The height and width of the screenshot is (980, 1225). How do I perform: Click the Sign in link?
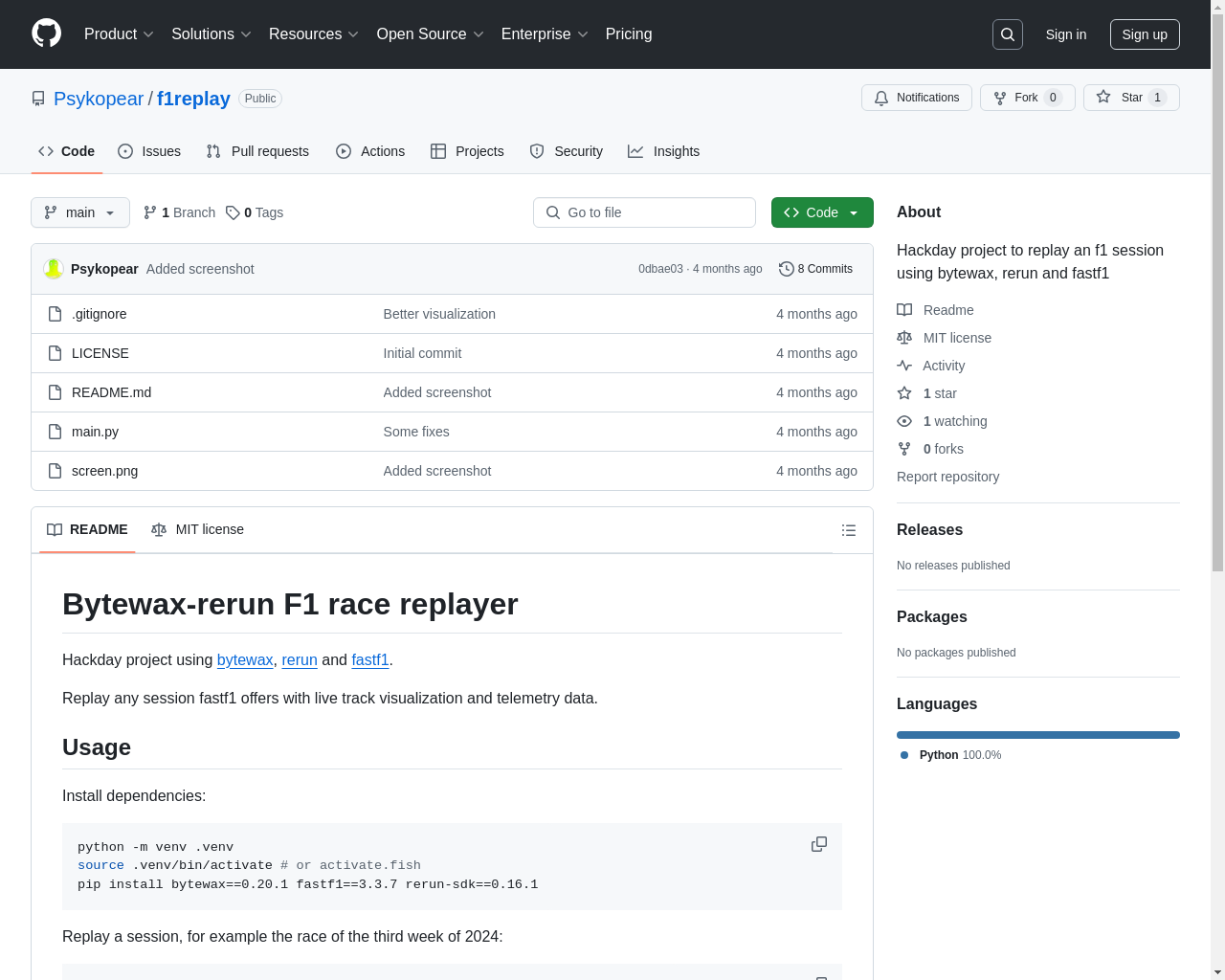click(x=1066, y=34)
